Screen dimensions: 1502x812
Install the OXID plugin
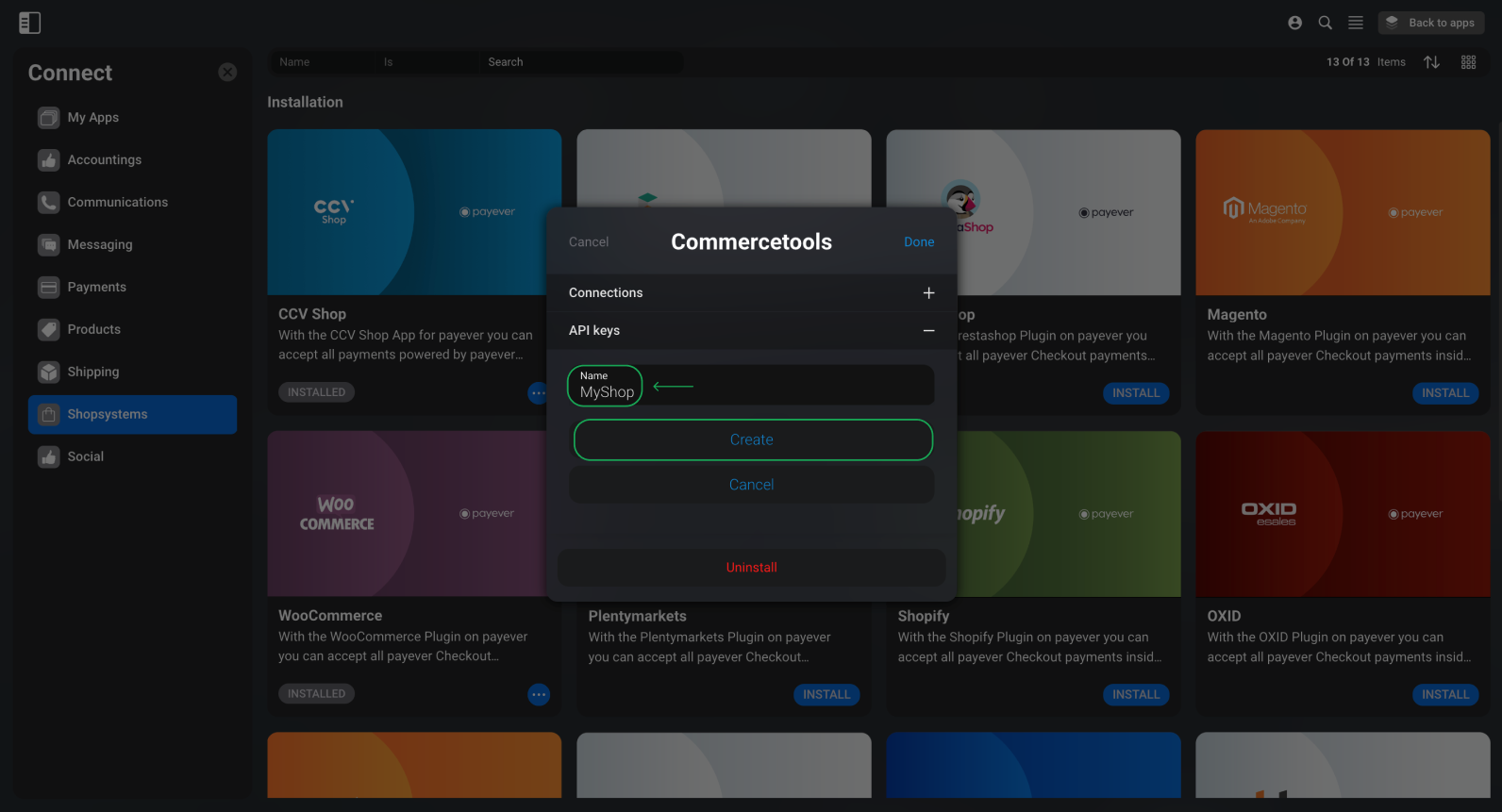pos(1445,695)
